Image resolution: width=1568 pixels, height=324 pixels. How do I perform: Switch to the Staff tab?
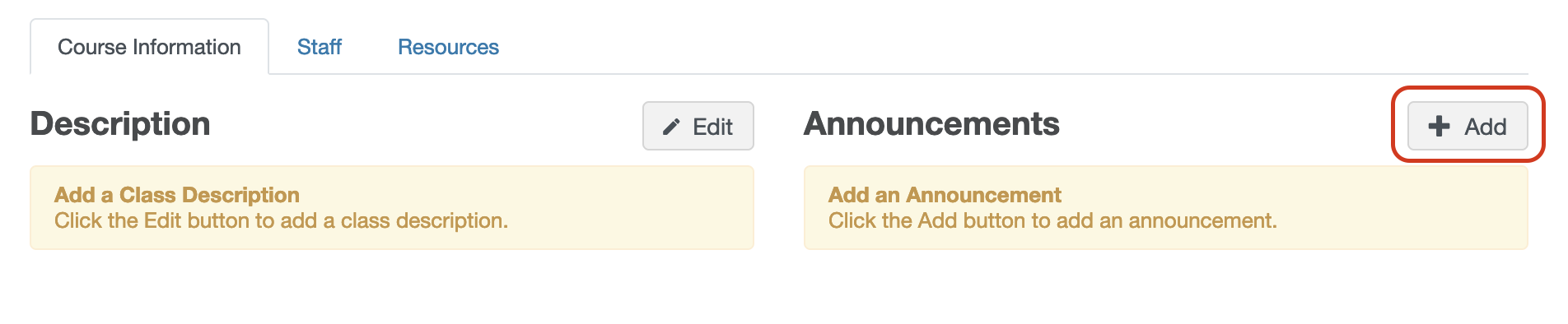(320, 47)
